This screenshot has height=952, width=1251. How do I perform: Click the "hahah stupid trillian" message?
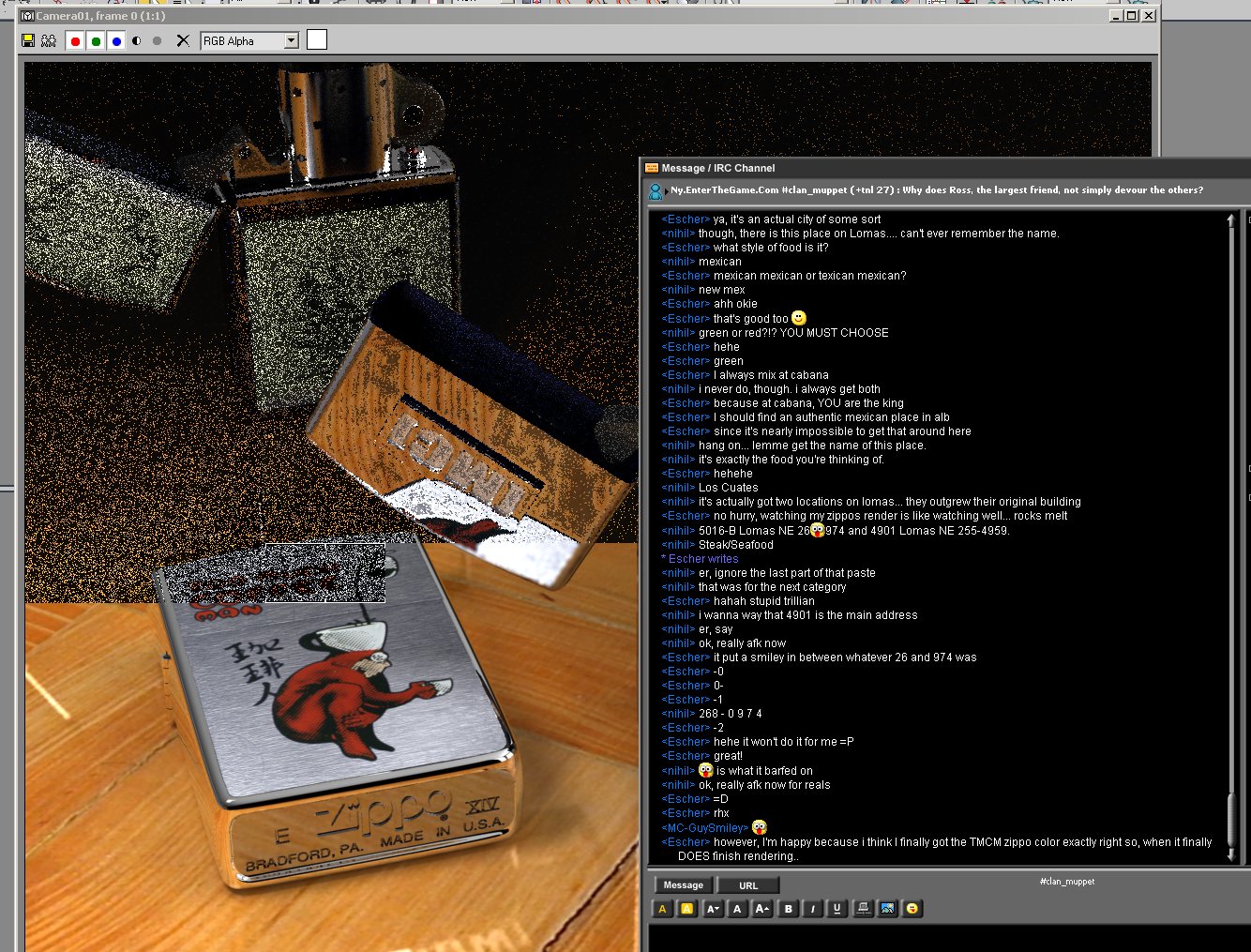coord(763,601)
